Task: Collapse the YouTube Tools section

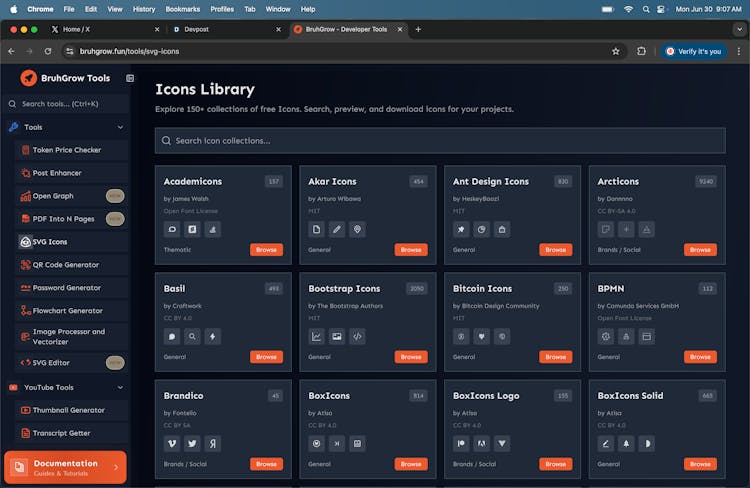Action: tap(120, 387)
